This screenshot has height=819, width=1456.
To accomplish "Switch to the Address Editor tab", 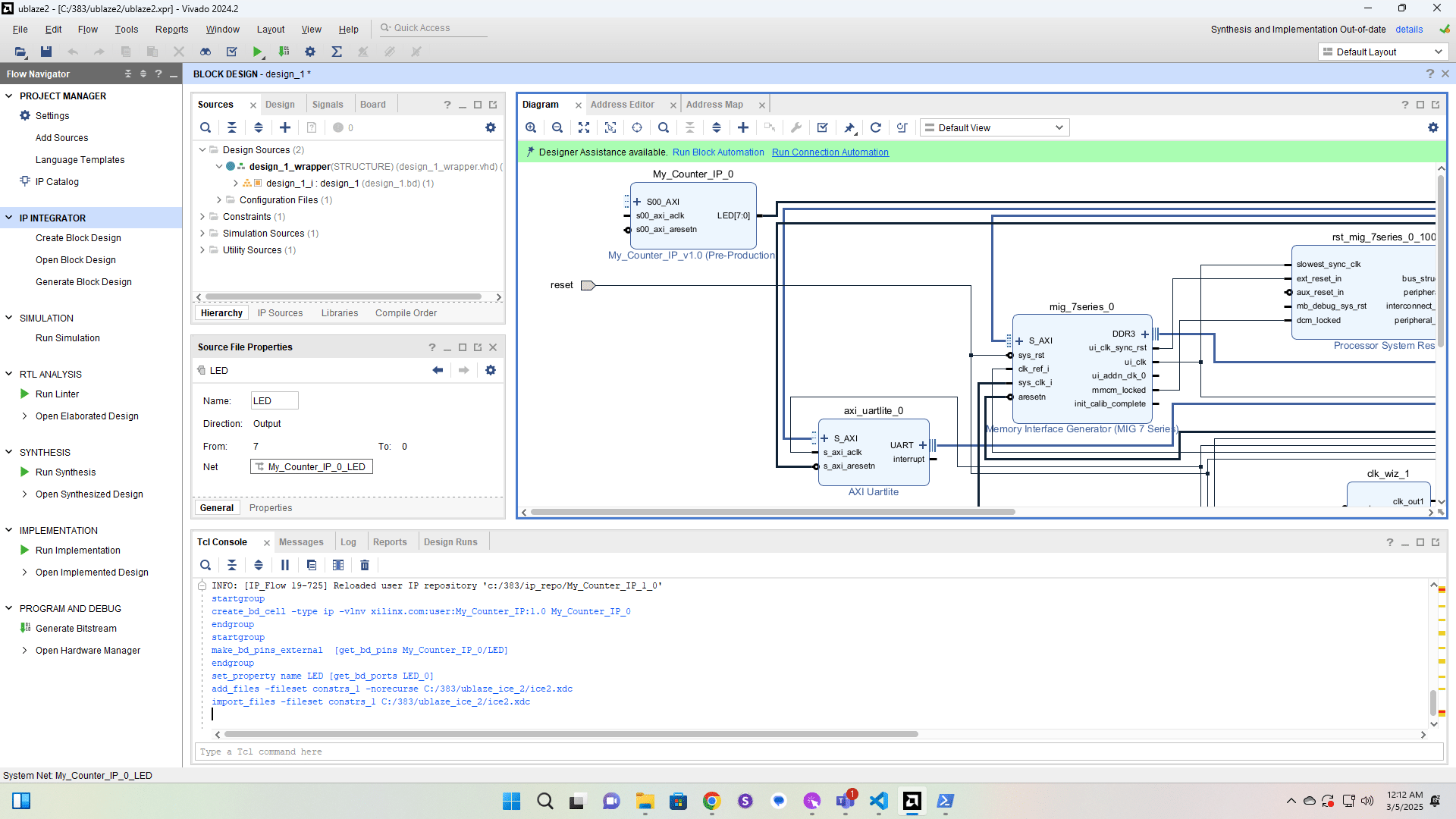I will pyautogui.click(x=622, y=105).
